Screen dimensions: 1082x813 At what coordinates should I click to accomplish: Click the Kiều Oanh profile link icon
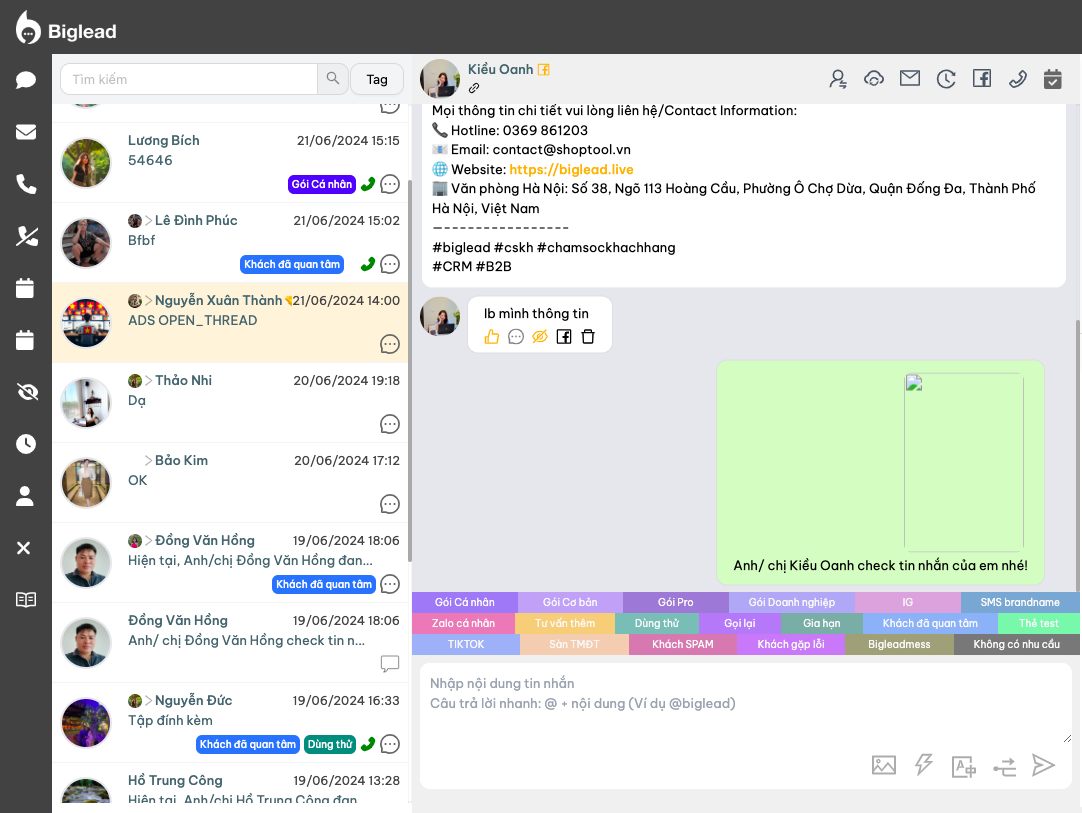pyautogui.click(x=475, y=88)
